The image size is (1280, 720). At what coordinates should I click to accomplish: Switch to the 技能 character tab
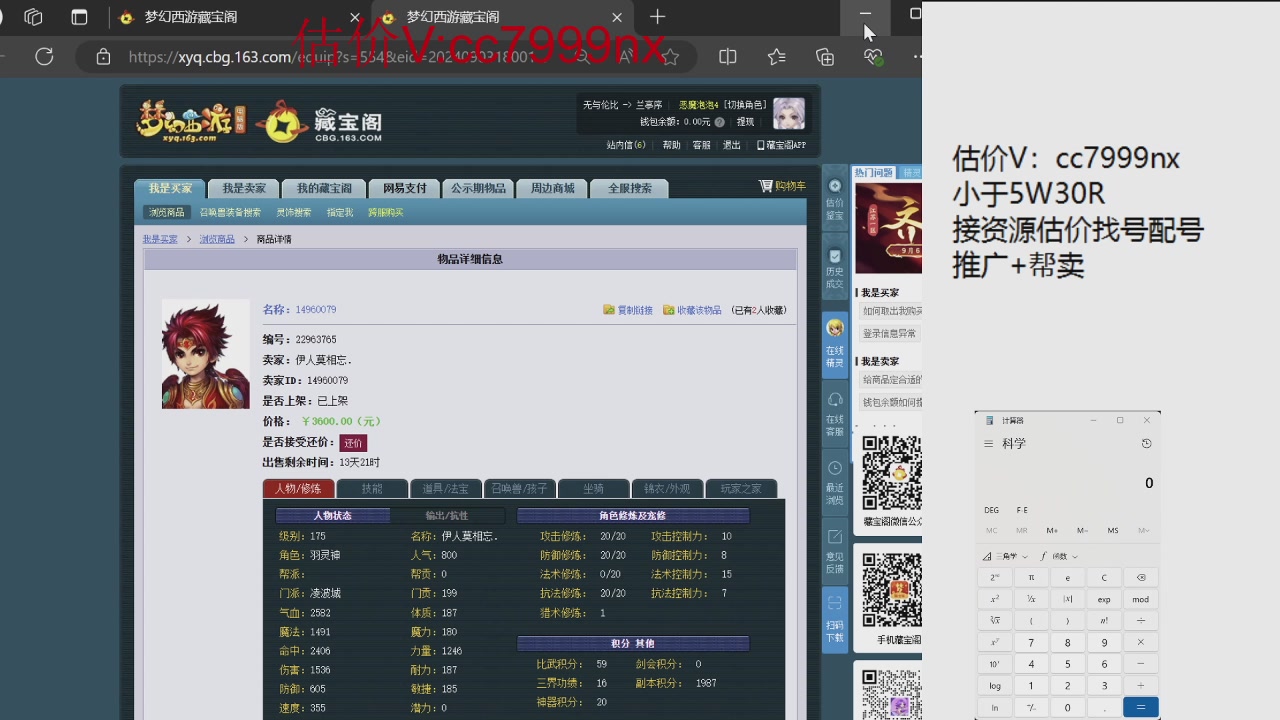(x=372, y=489)
